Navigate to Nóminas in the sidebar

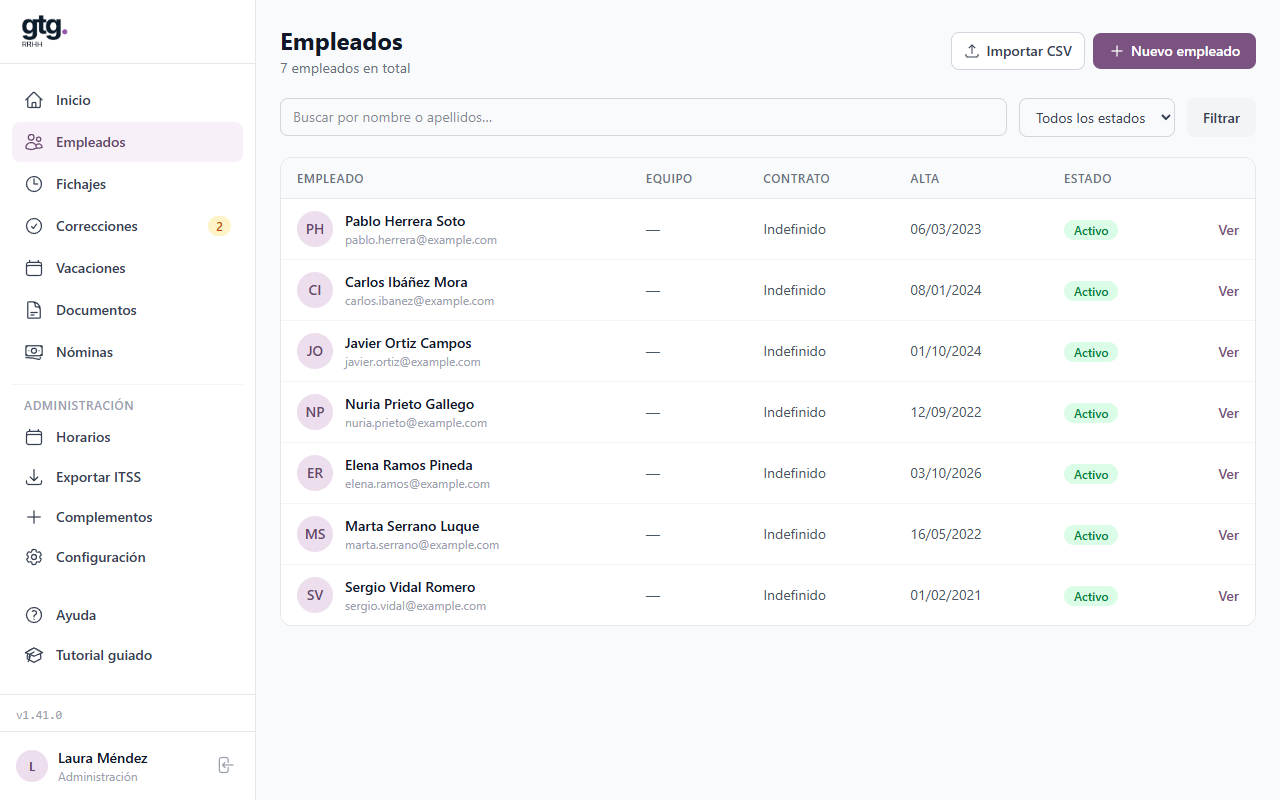[x=127, y=352]
